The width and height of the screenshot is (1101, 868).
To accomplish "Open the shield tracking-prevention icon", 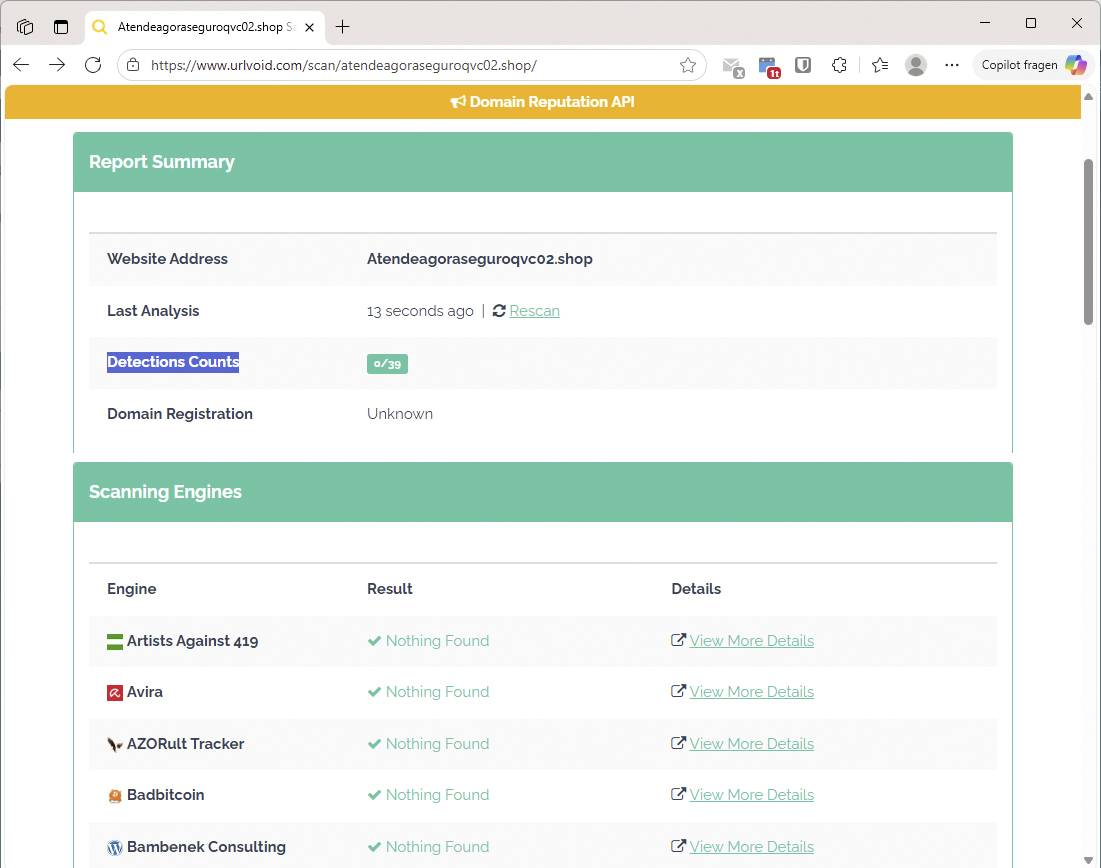I will pyautogui.click(x=802, y=64).
